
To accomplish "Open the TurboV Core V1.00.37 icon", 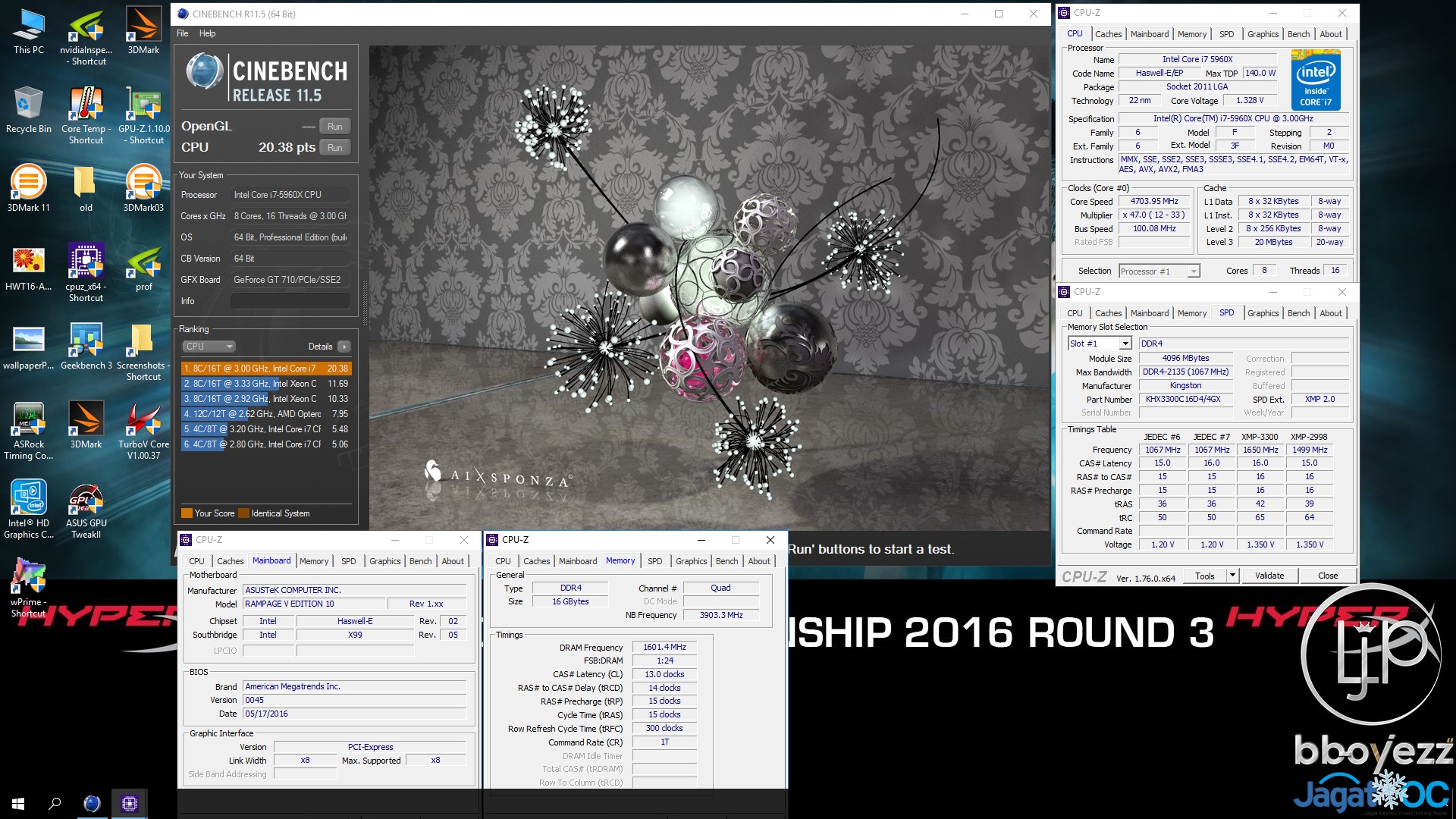I will (x=143, y=431).
